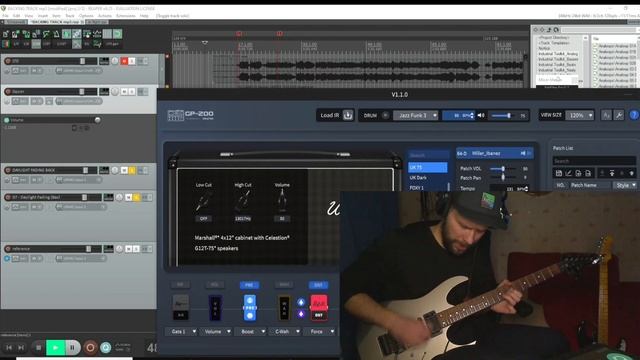Click the cabinet search field
This screenshot has height=360, width=640.
tap(428, 155)
